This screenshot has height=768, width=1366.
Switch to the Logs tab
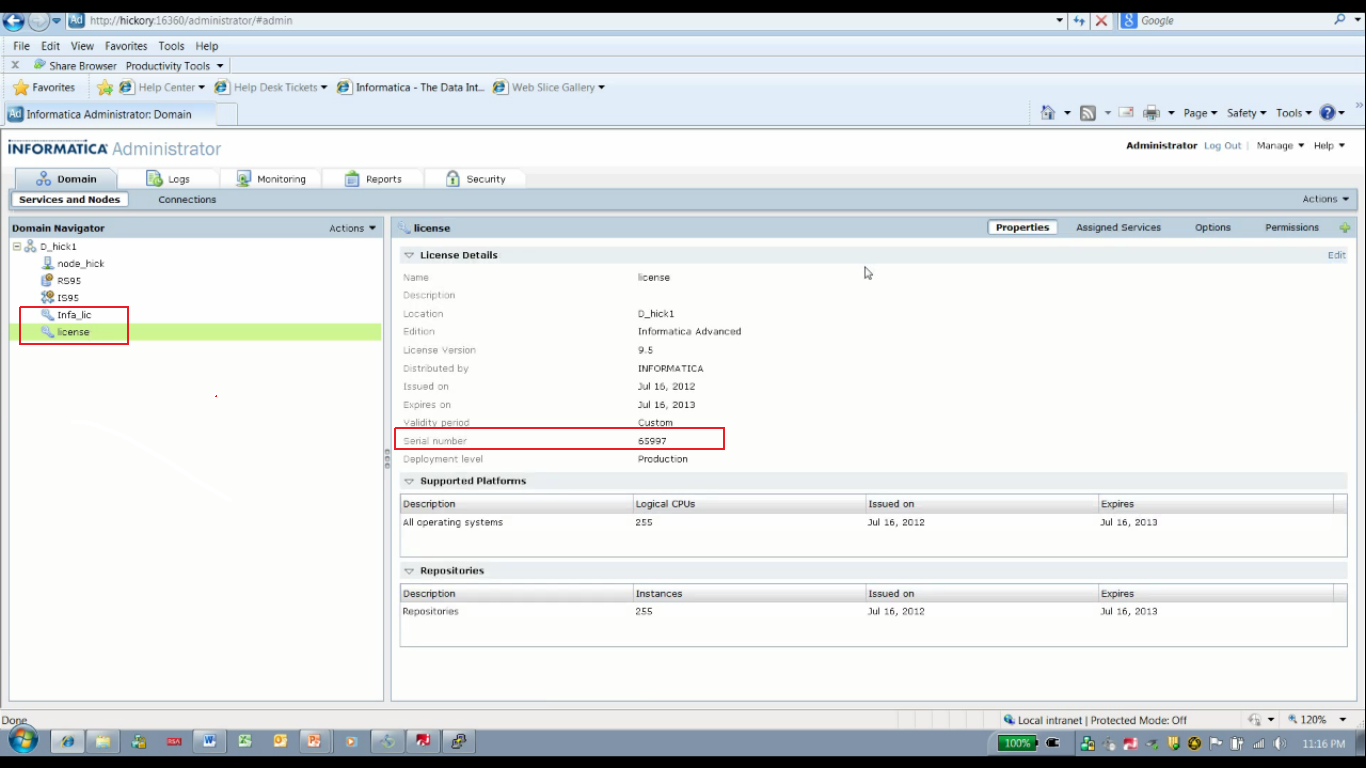point(167,179)
